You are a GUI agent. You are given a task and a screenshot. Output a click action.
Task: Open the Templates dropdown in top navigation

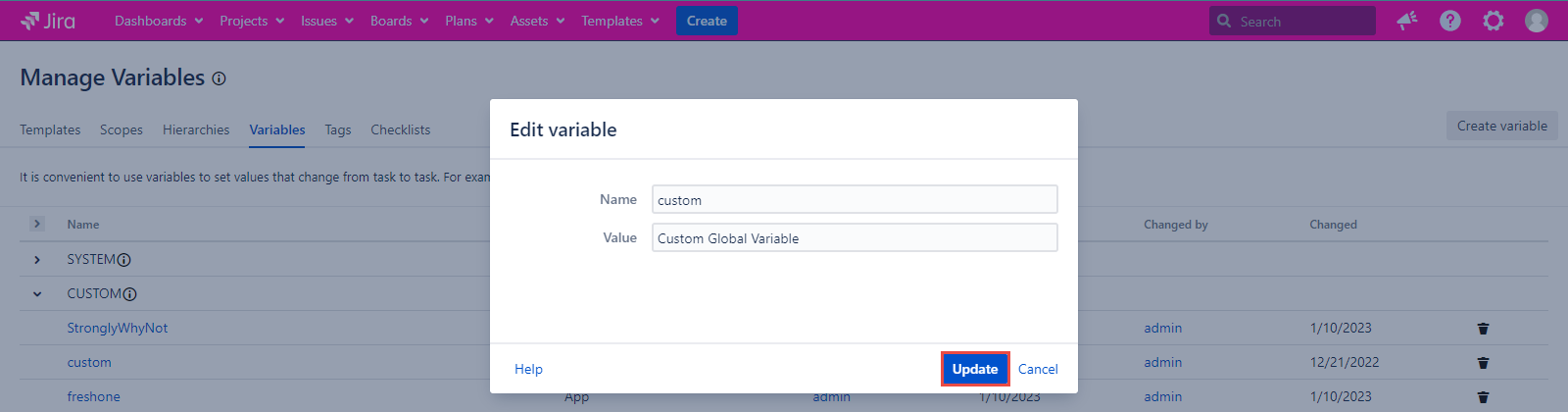pyautogui.click(x=619, y=21)
